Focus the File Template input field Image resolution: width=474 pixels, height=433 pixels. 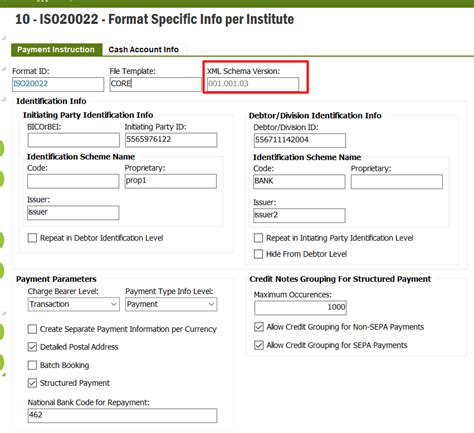click(155, 84)
